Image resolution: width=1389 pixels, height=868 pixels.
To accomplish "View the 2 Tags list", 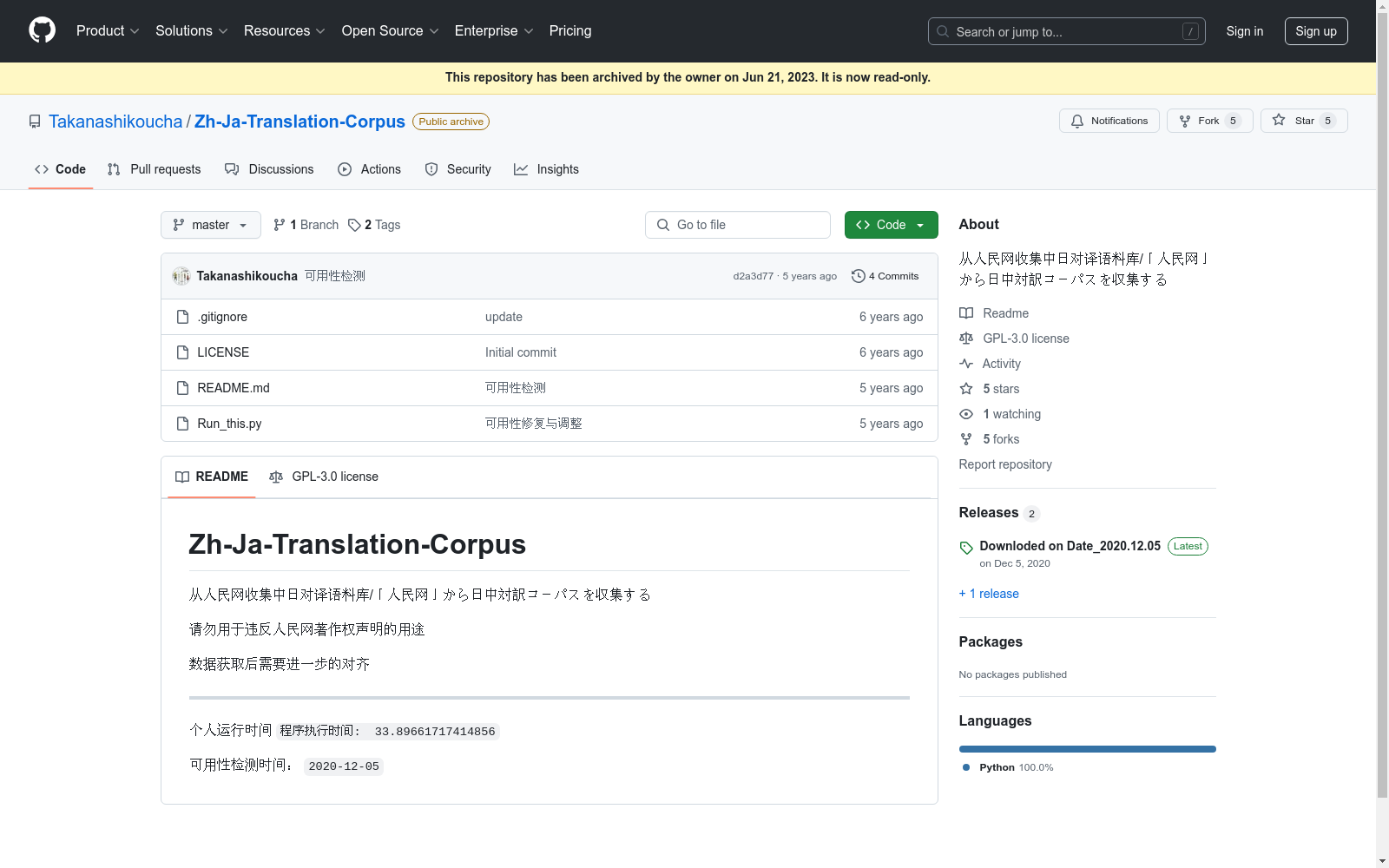I will tap(374, 225).
